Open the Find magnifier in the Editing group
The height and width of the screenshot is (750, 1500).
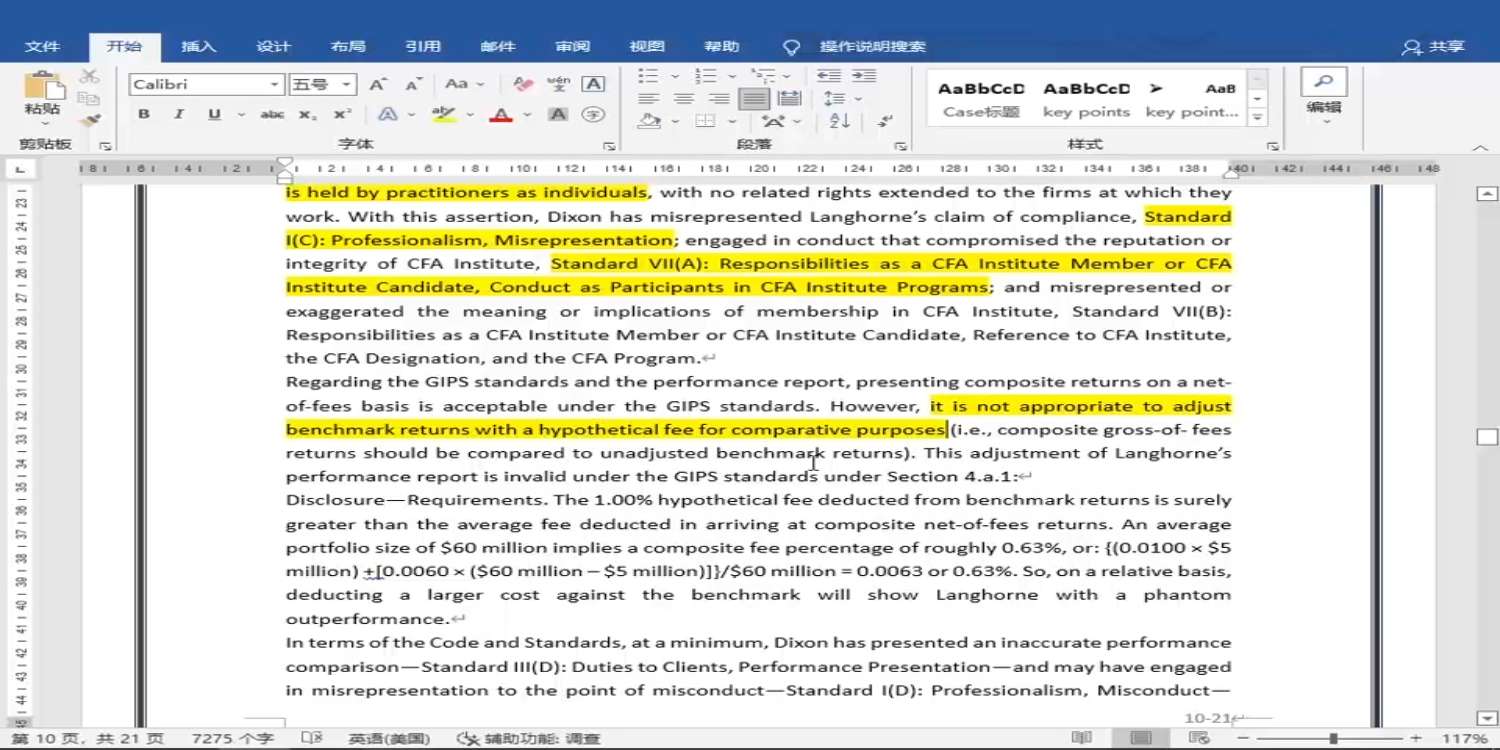tap(1324, 82)
